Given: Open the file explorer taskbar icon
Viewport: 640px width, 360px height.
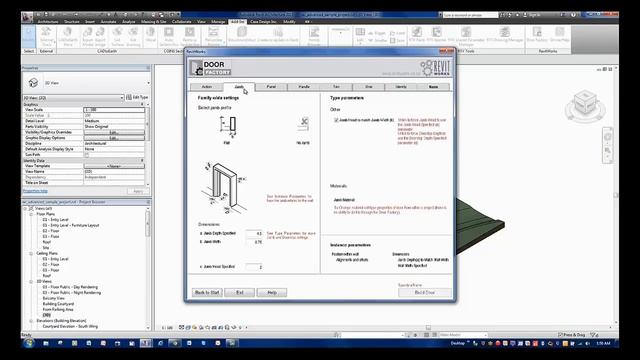Looking at the screenshot, I should [46, 343].
